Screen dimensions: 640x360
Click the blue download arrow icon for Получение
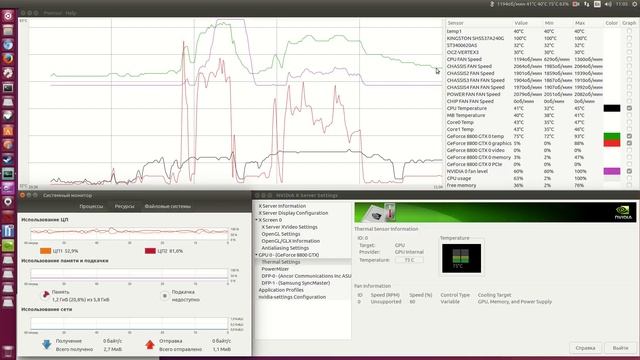(47, 344)
